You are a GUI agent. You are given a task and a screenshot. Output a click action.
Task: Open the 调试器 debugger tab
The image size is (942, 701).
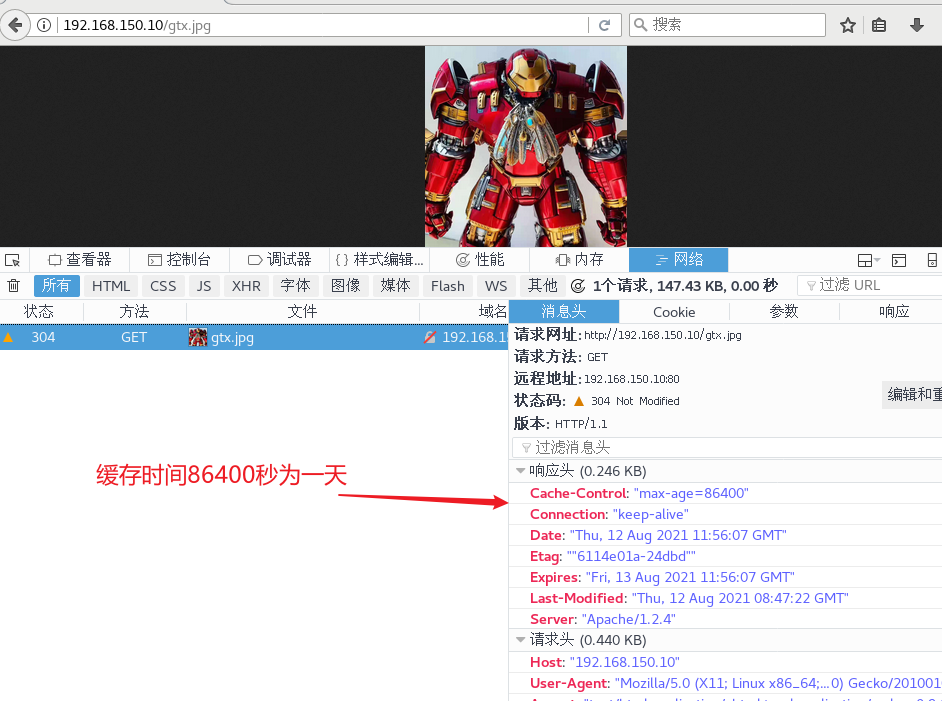(x=280, y=259)
